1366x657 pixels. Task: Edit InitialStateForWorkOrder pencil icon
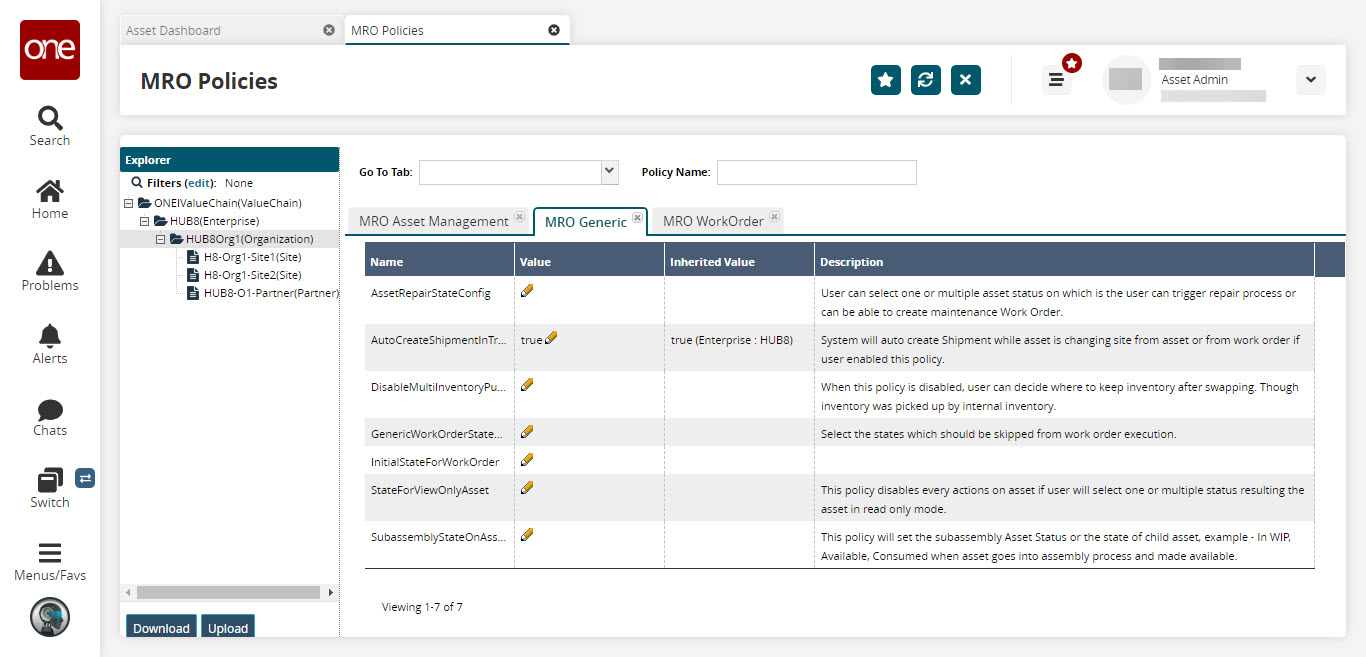[x=527, y=459]
